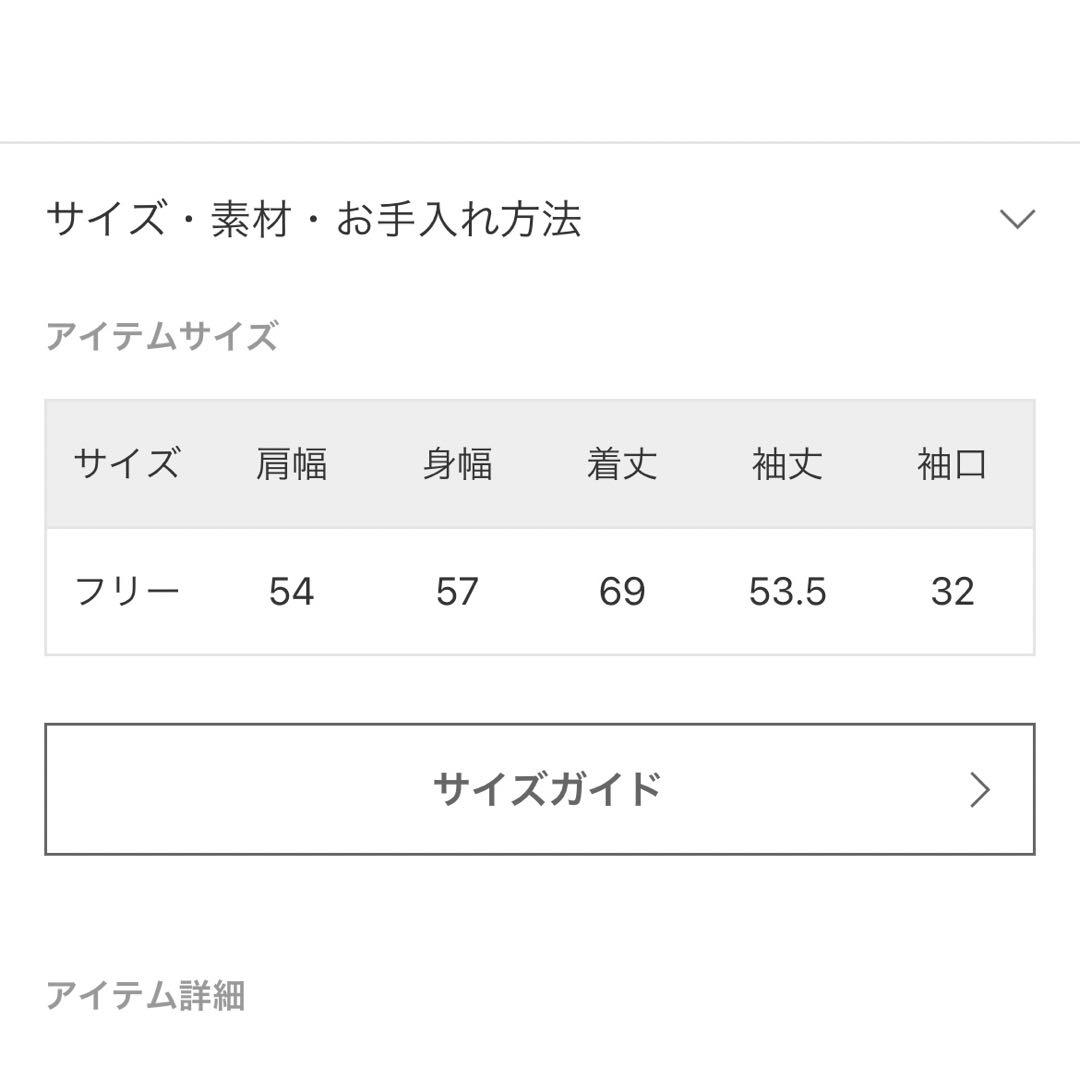This screenshot has width=1080, height=1080.
Task: Click the gray size table header row
Action: 540,464
